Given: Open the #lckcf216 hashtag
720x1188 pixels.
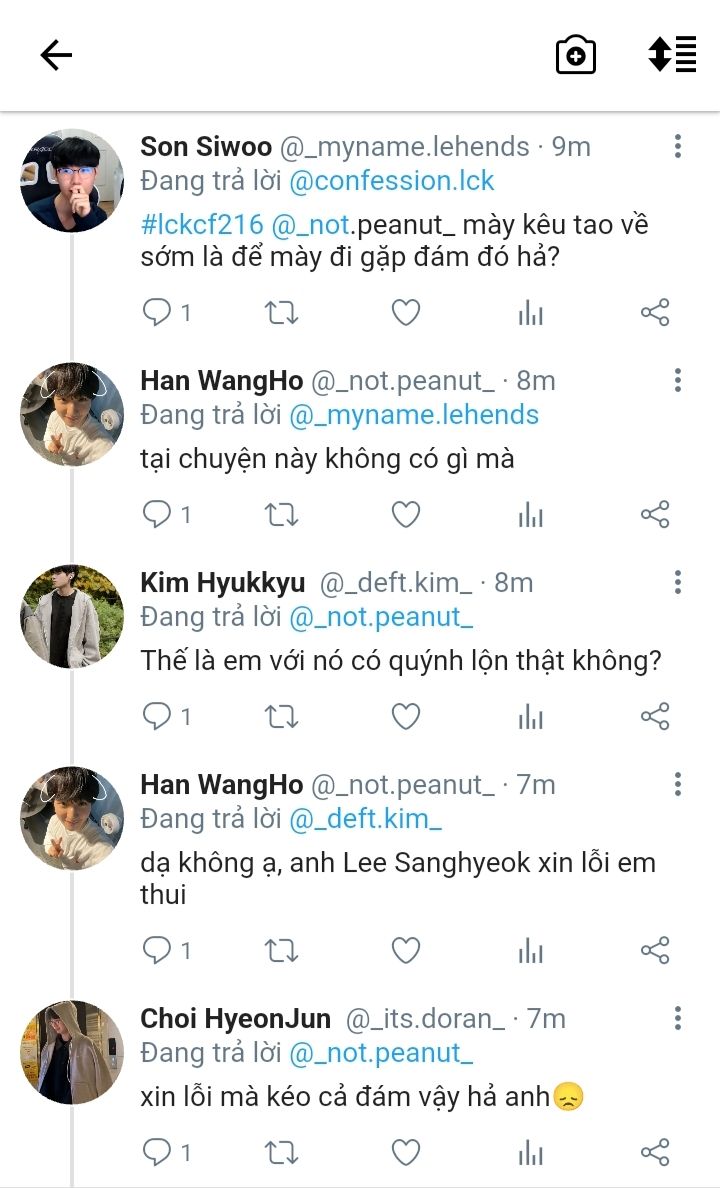Looking at the screenshot, I should [201, 224].
